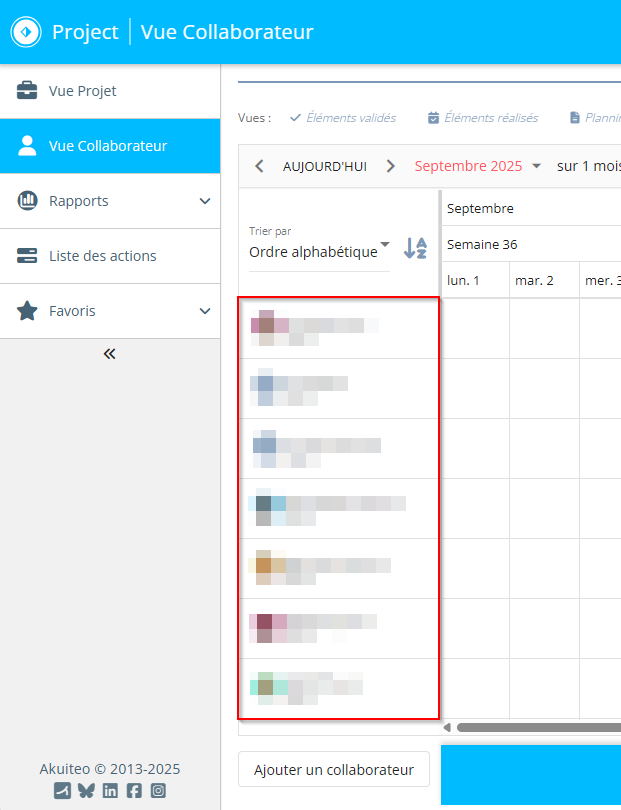Open Akuiteo Facebook page icon

(x=134, y=791)
